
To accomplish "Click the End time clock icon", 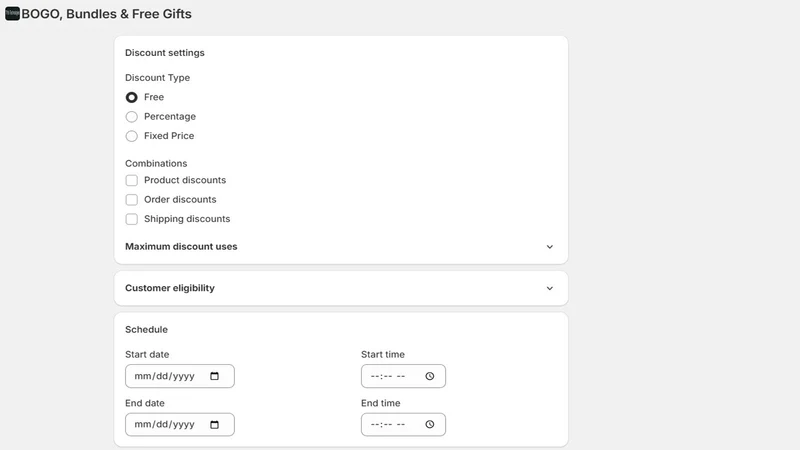I will (x=430, y=424).
